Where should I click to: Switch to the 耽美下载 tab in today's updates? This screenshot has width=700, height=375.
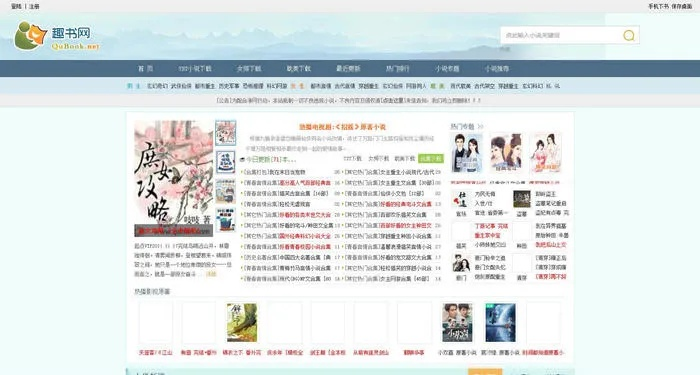coord(404,158)
